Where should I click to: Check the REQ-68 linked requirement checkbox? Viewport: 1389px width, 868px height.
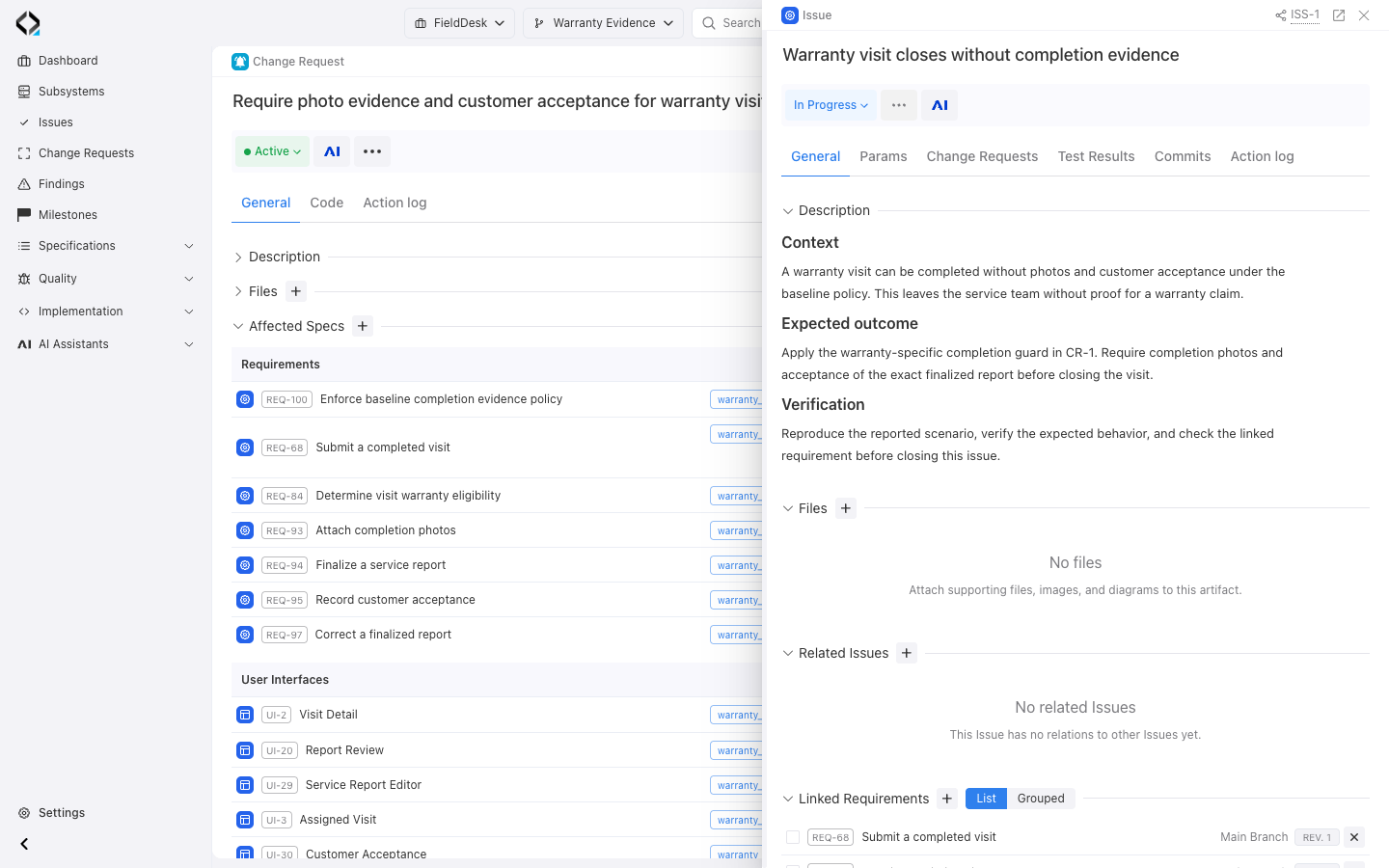point(793,837)
